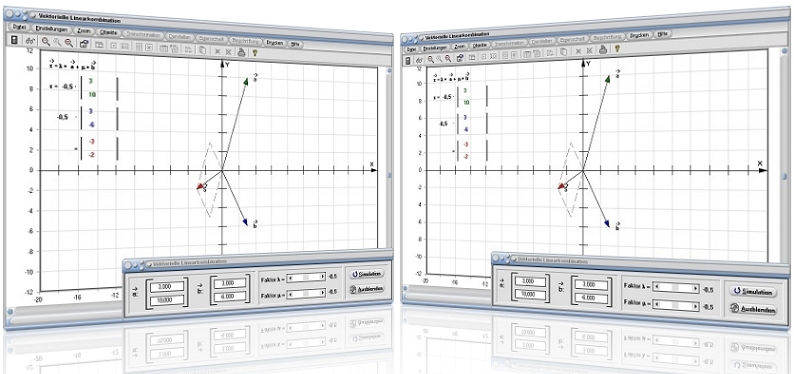Viewport: 794px width, 374px height.
Task: Click the left window's vertical scrollbar thumb
Action: [x=390, y=175]
